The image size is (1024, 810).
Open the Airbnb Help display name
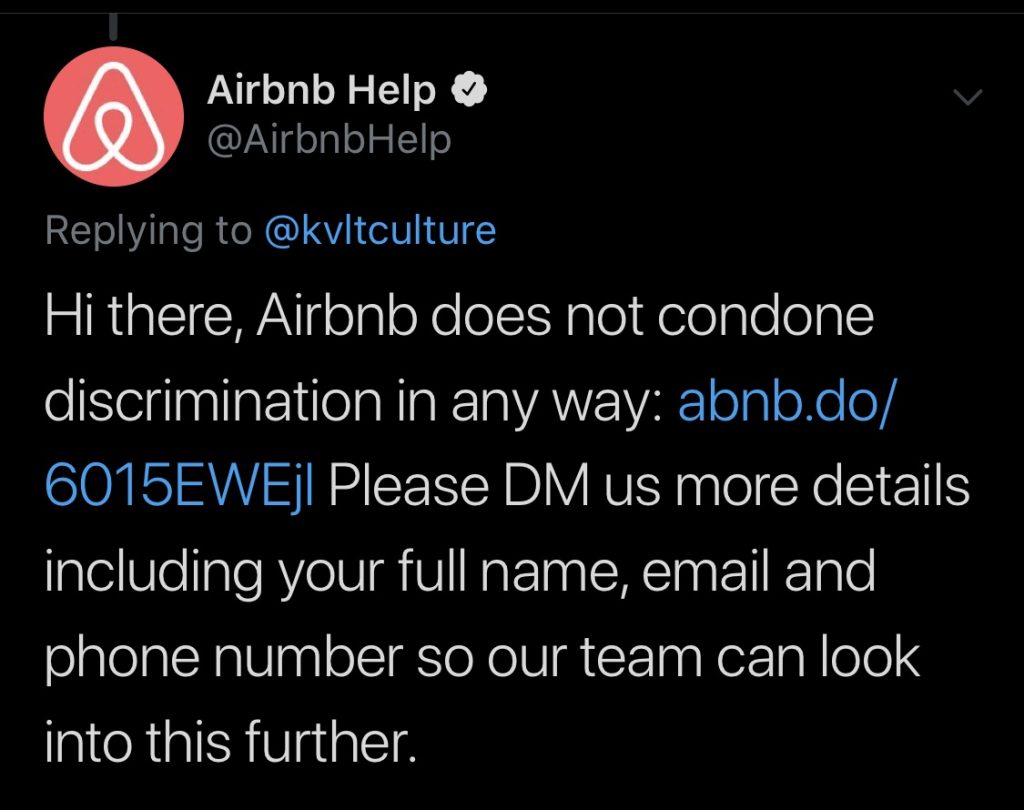coord(321,89)
